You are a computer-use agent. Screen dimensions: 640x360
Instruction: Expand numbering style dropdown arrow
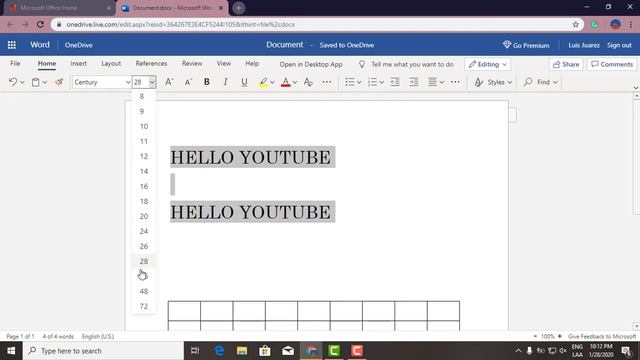381,82
